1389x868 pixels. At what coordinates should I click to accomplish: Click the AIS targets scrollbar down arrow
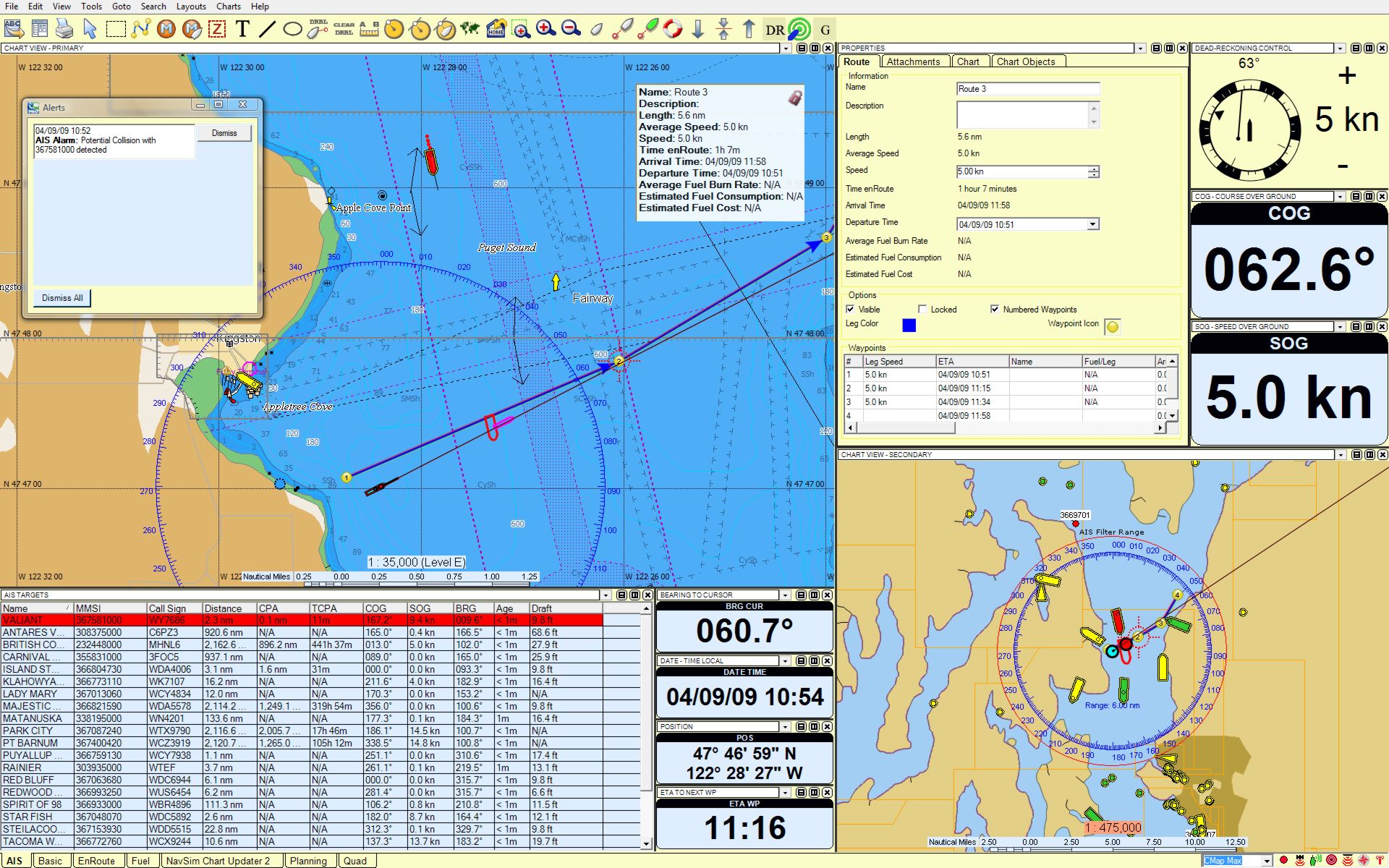point(646,843)
